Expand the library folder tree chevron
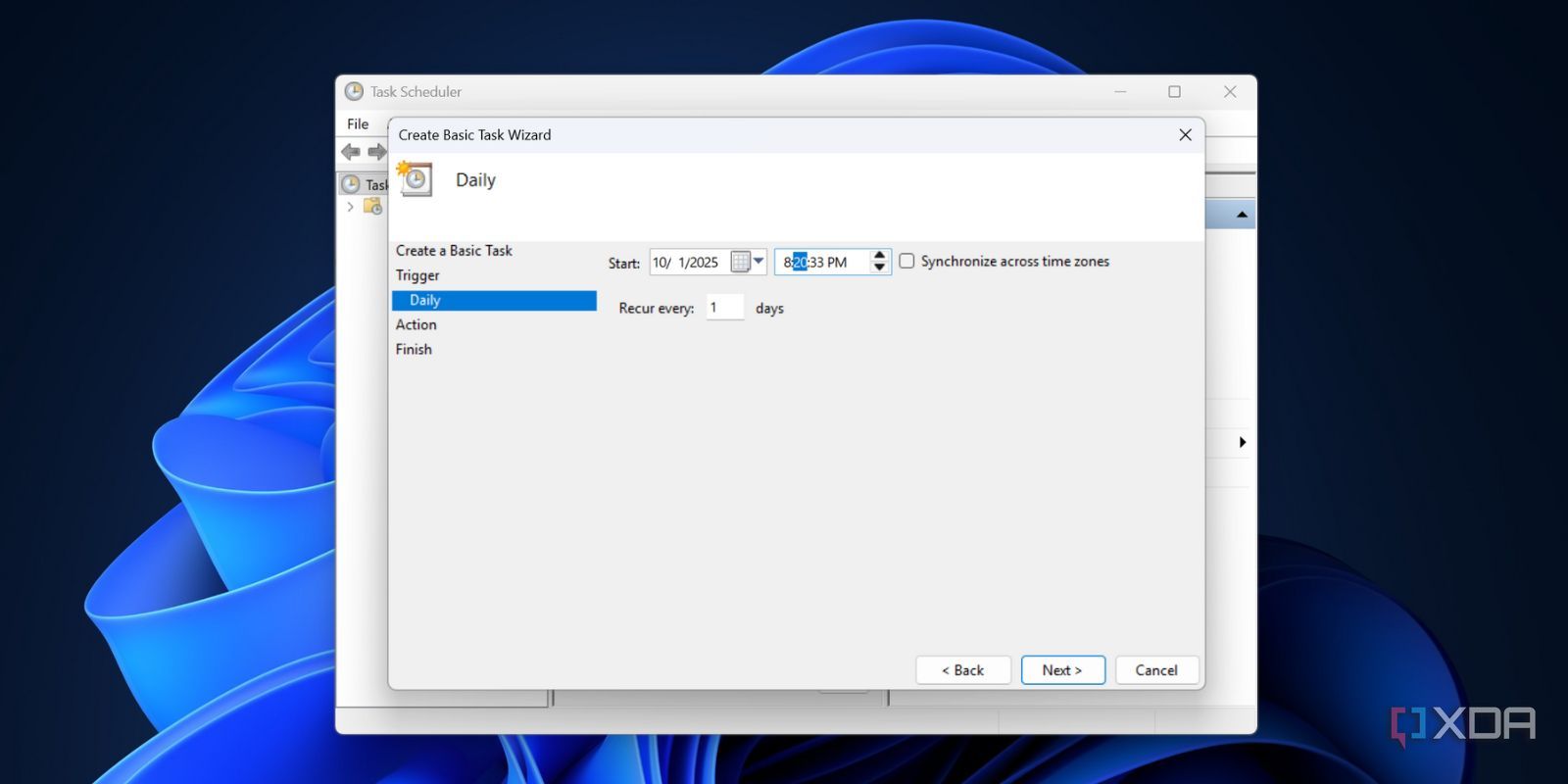1568x784 pixels. click(x=351, y=206)
